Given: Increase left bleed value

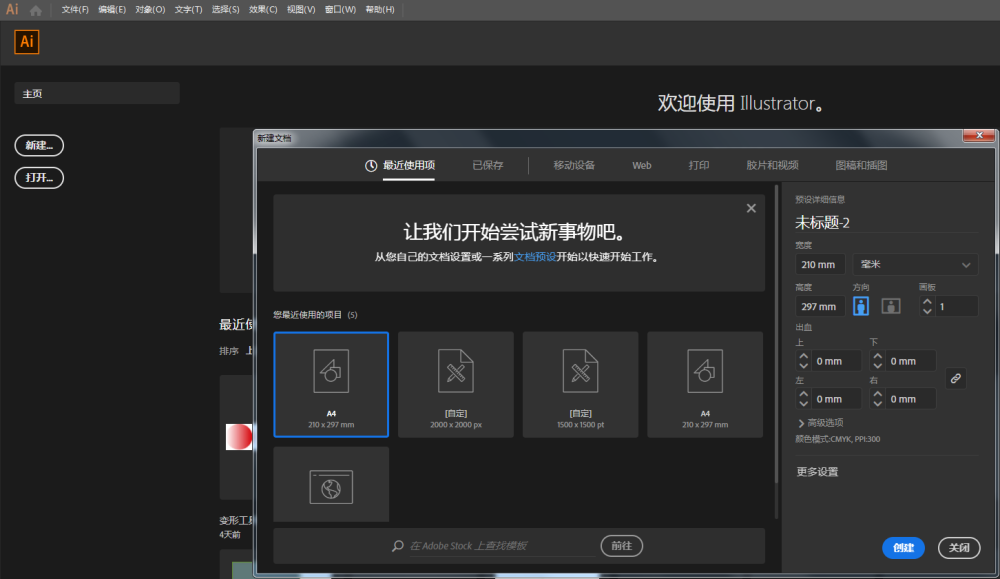Looking at the screenshot, I should tap(804, 394).
